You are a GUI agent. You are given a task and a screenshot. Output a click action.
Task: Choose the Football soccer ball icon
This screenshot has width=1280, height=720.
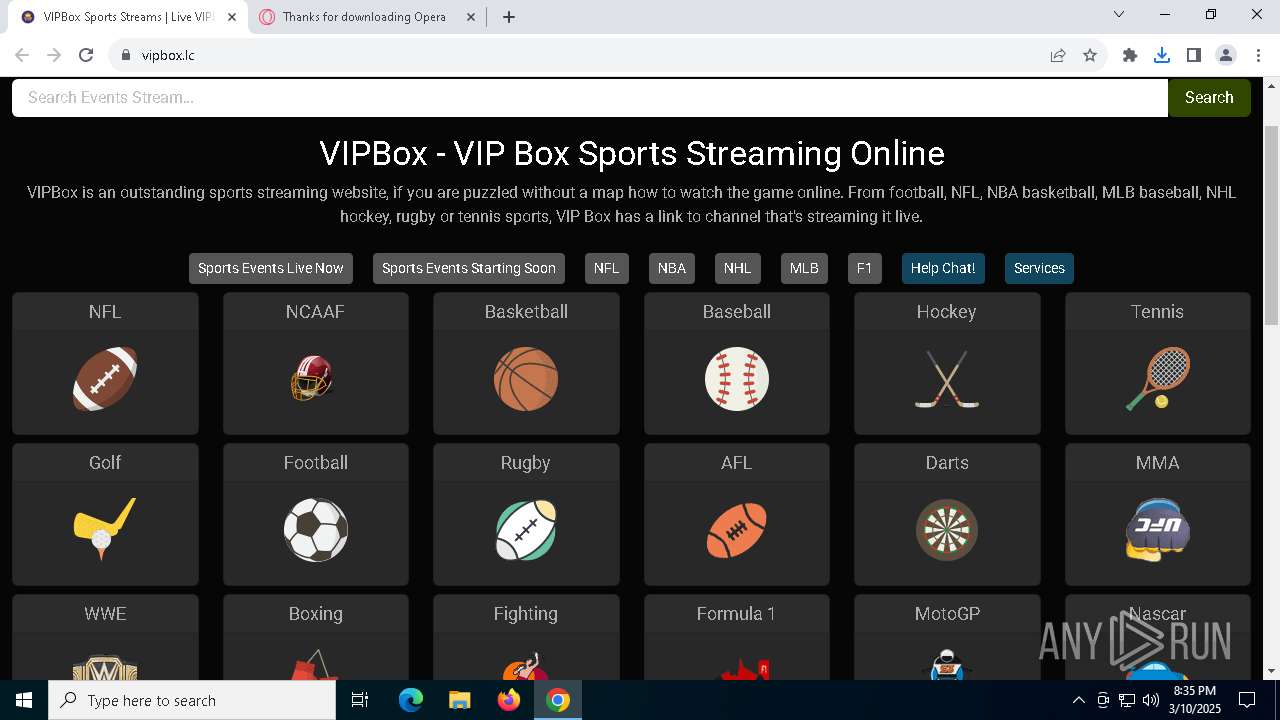(315, 530)
